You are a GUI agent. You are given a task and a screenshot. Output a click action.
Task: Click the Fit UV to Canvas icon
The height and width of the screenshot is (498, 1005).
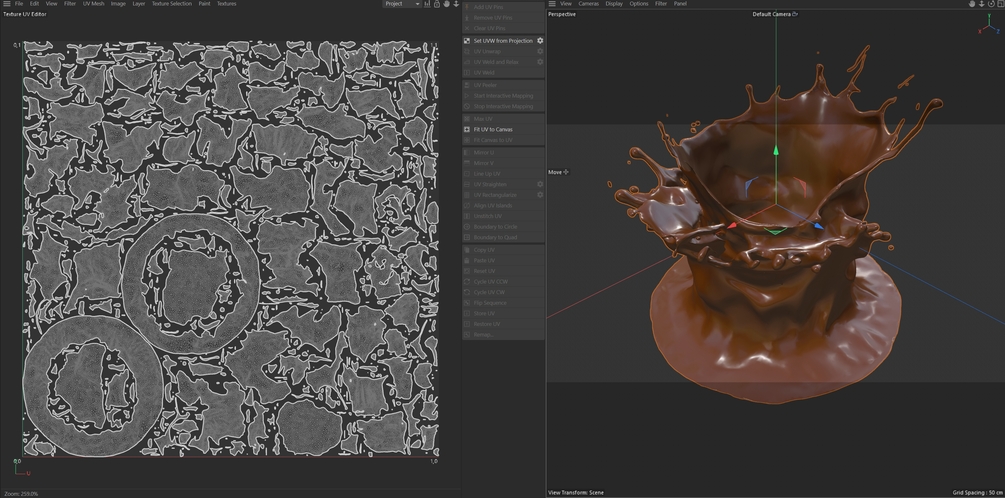pyautogui.click(x=467, y=129)
